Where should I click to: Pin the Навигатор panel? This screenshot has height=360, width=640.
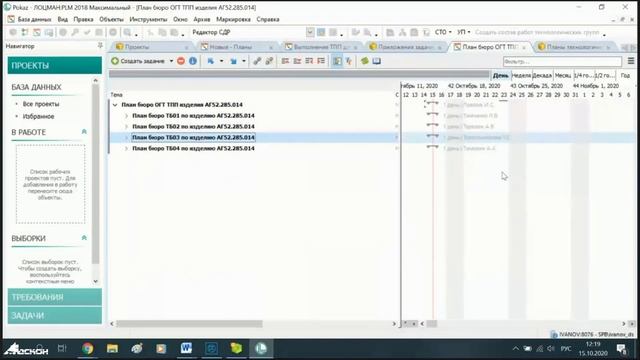pyautogui.click(x=100, y=46)
